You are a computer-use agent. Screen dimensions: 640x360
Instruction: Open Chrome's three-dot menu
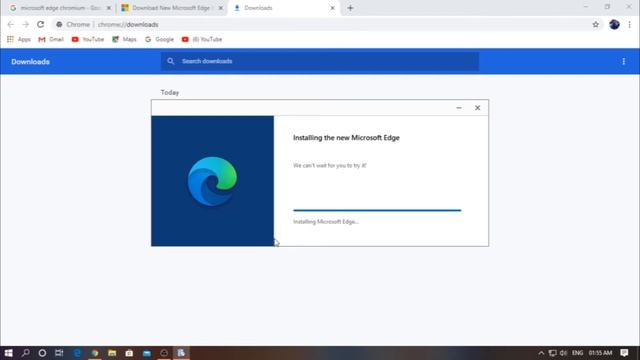pos(629,24)
